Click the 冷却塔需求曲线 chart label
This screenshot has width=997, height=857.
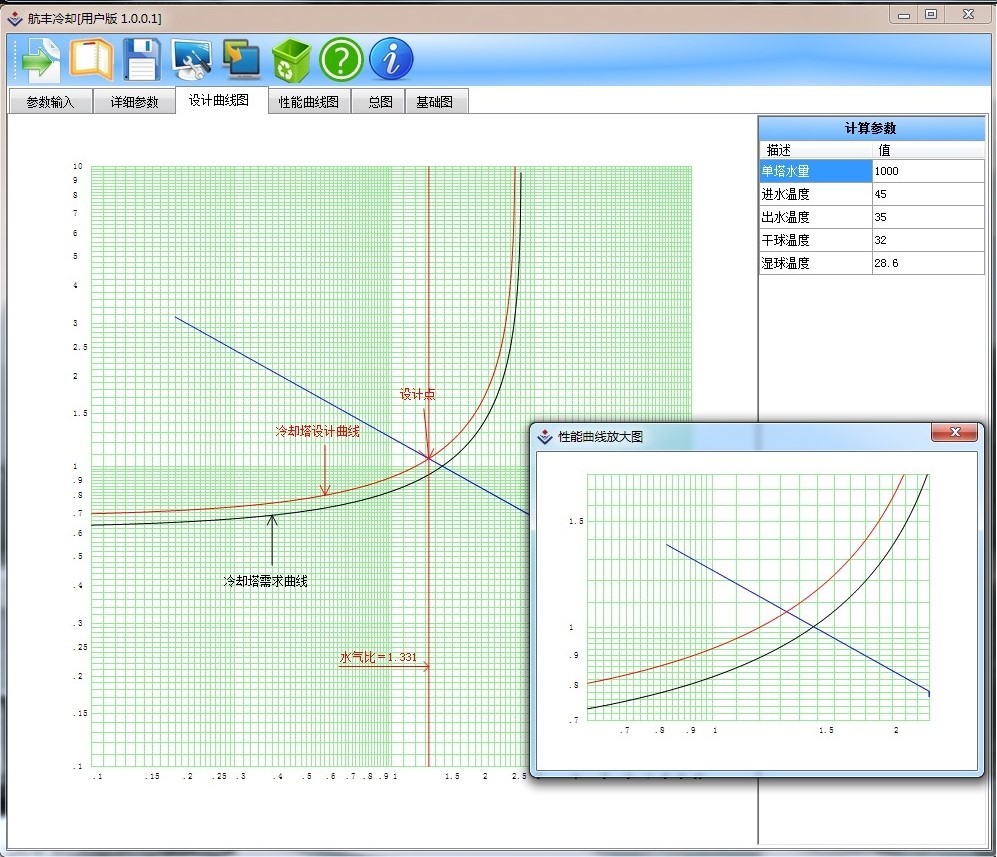pyautogui.click(x=266, y=581)
